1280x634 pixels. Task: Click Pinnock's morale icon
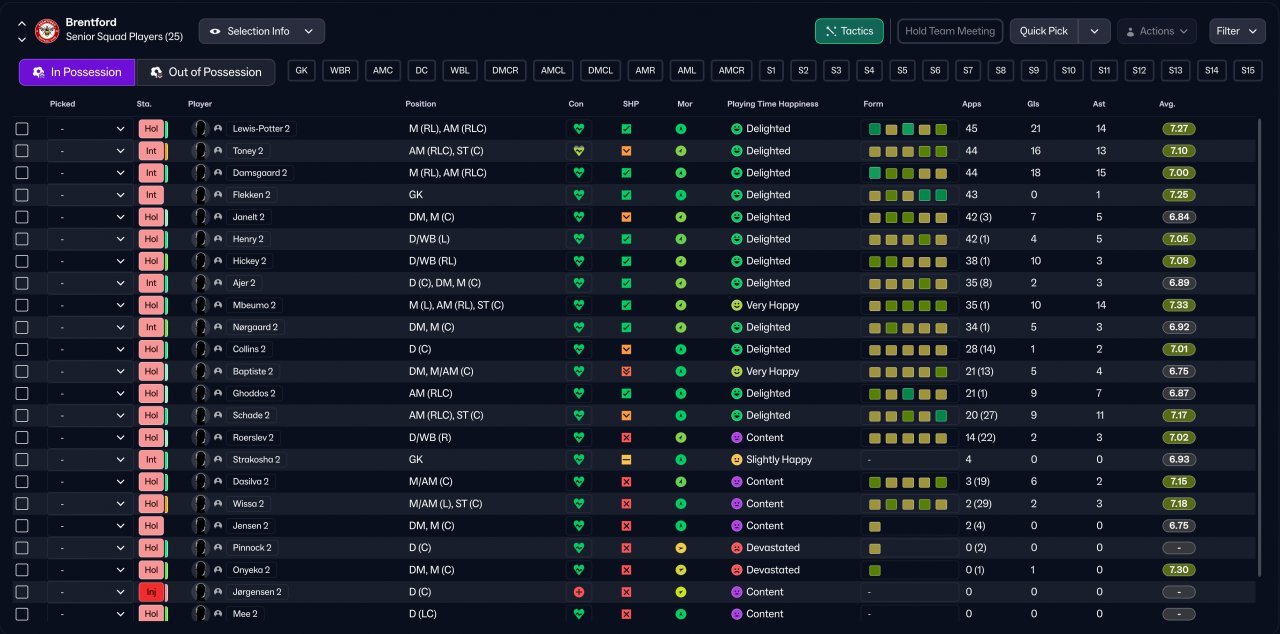pyautogui.click(x=681, y=548)
